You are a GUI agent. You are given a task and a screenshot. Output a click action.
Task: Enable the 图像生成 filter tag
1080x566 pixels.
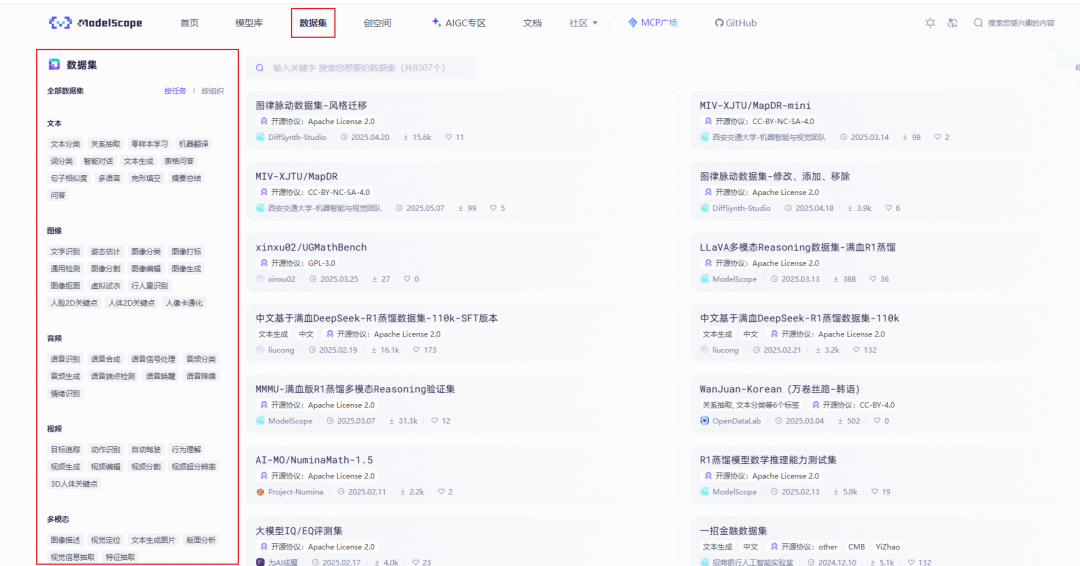[186, 269]
